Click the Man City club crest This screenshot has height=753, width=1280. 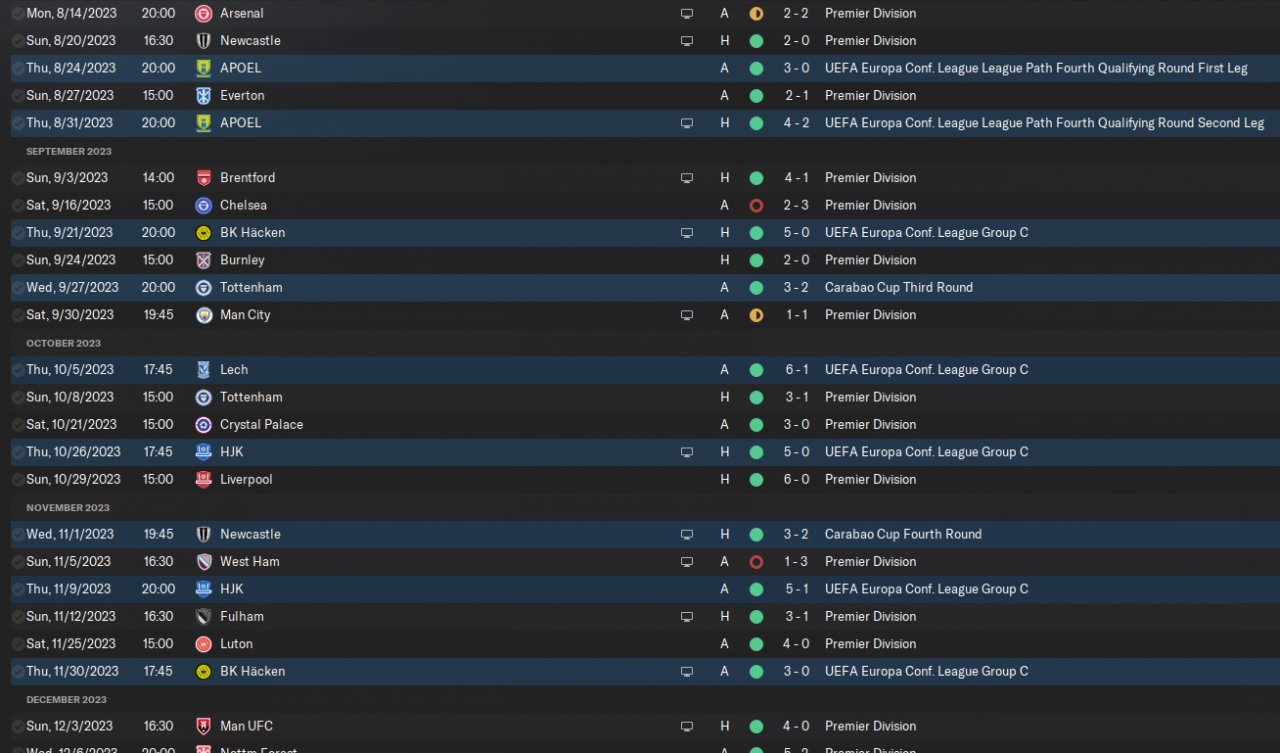coord(203,315)
